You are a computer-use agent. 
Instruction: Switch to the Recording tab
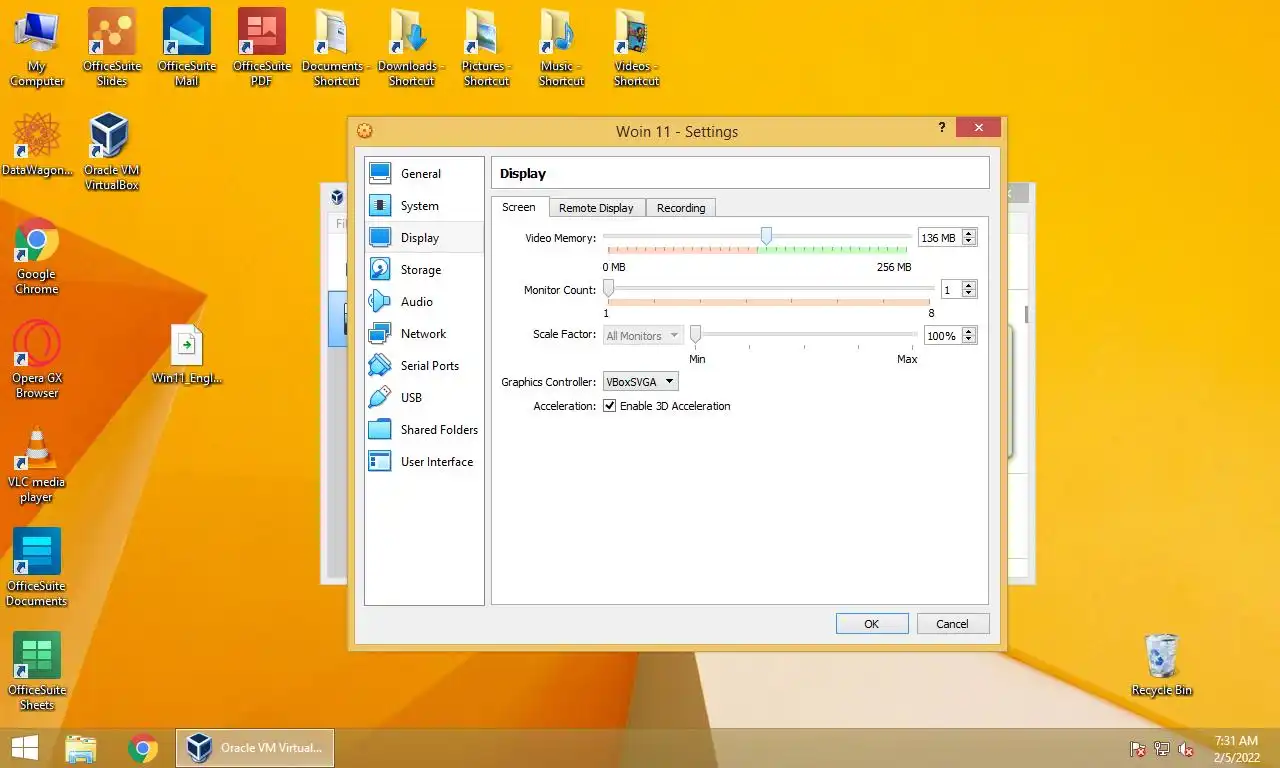[x=681, y=208]
